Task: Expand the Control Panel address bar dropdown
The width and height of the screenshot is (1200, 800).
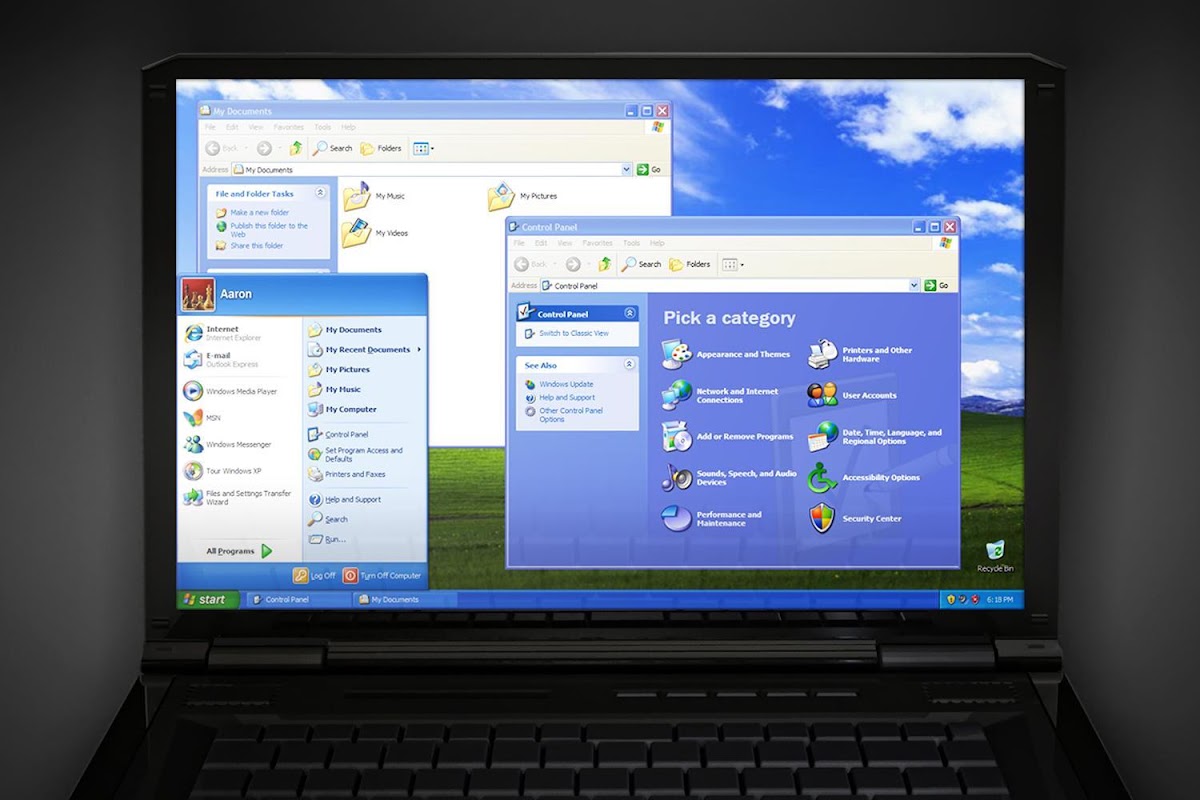Action: click(914, 285)
